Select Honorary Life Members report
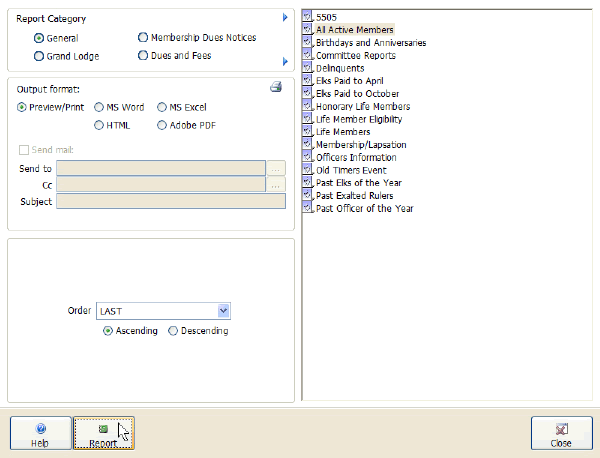 362,106
